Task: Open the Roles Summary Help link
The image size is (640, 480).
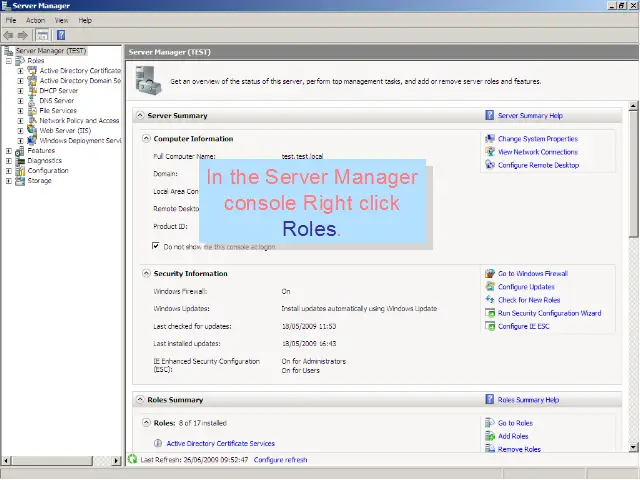Action: coord(529,400)
